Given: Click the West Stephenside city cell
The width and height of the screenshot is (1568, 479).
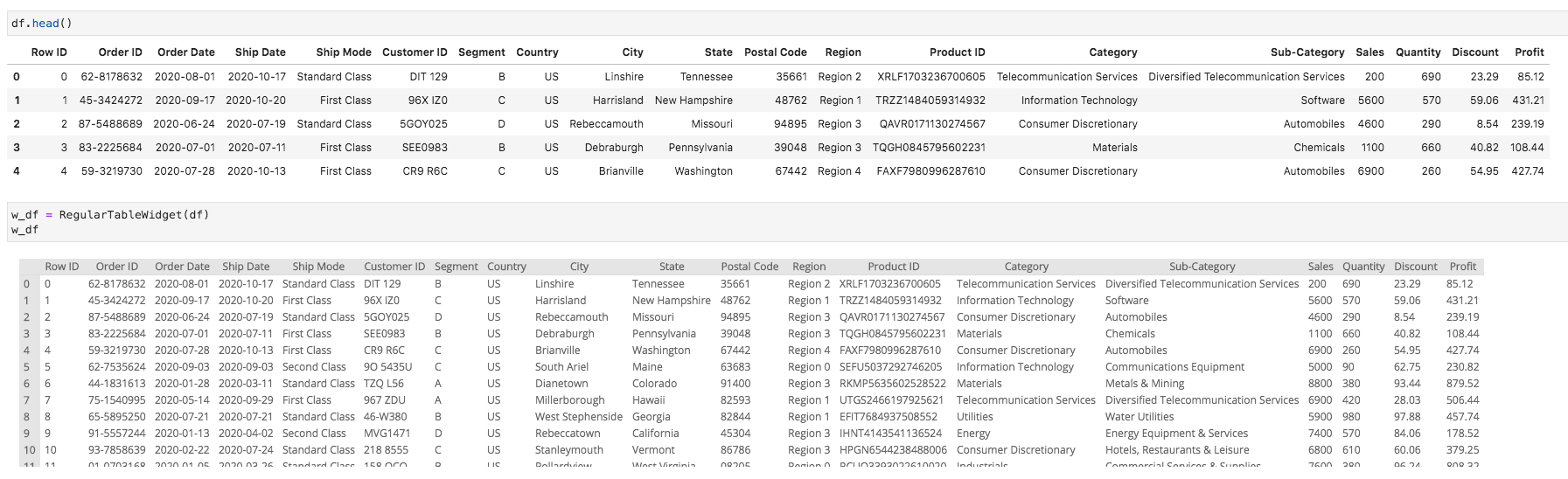Looking at the screenshot, I should pos(578,417).
